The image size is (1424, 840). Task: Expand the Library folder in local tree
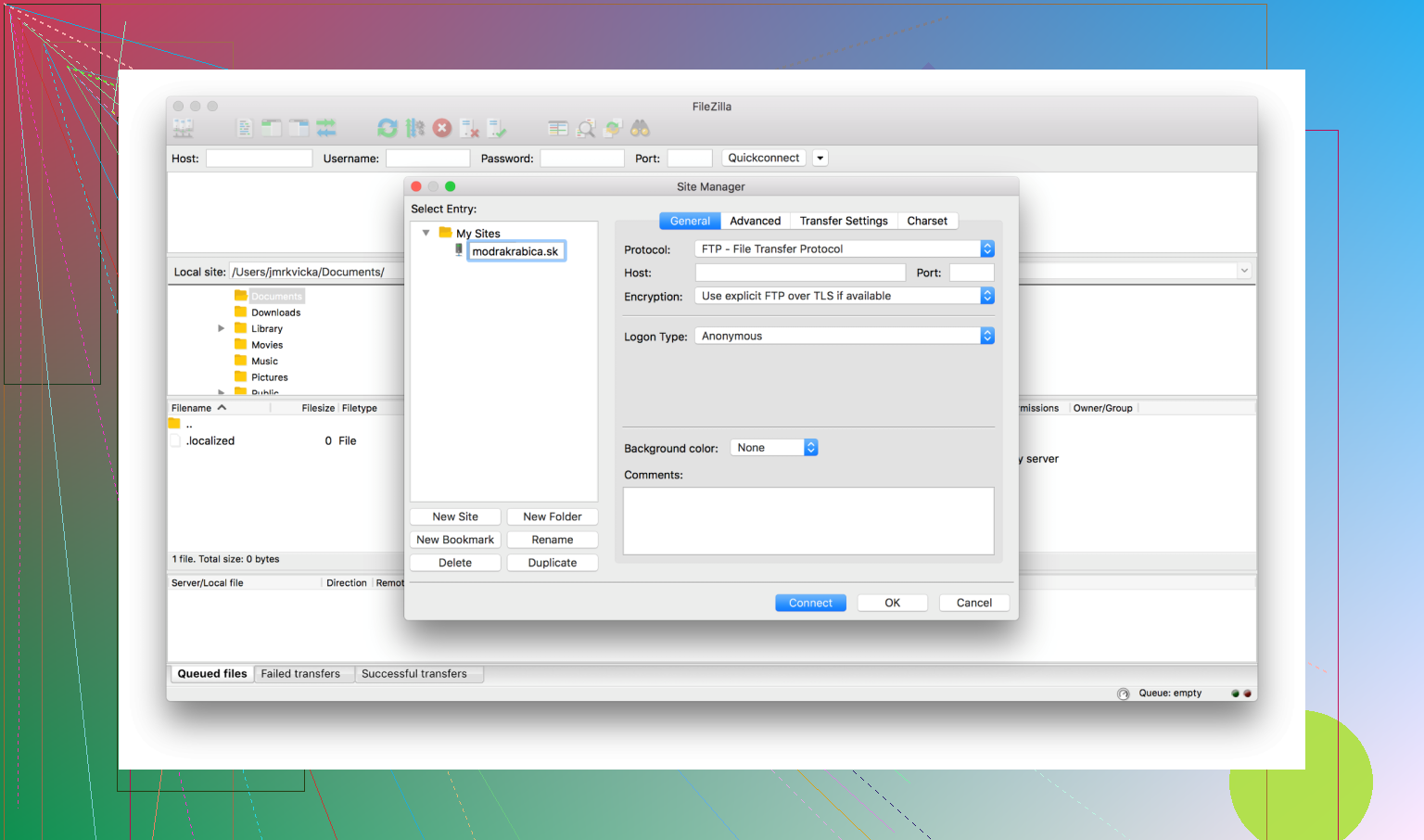[x=222, y=329]
